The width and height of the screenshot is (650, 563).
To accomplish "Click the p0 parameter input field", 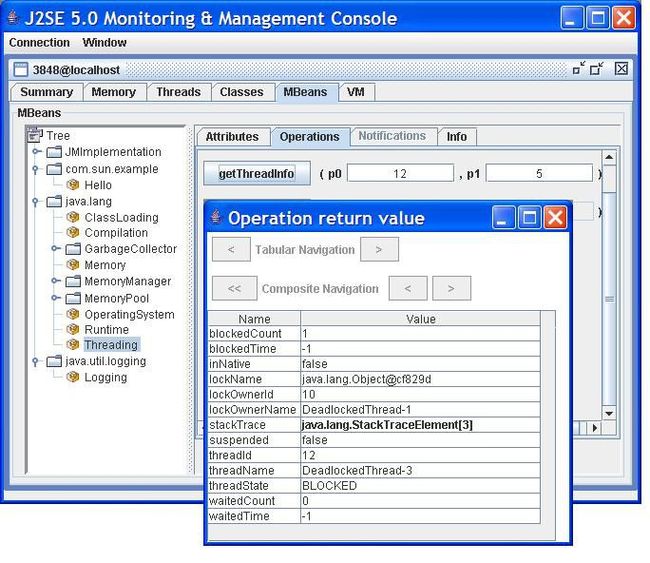I will 400,173.
